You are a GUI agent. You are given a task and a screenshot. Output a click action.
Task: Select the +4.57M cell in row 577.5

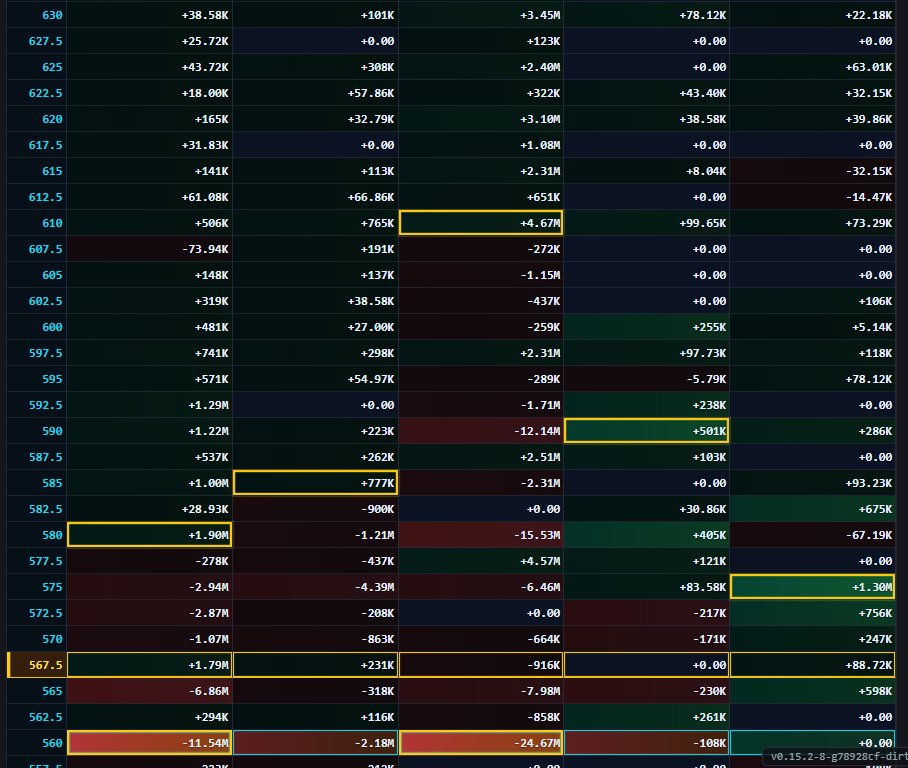481,561
